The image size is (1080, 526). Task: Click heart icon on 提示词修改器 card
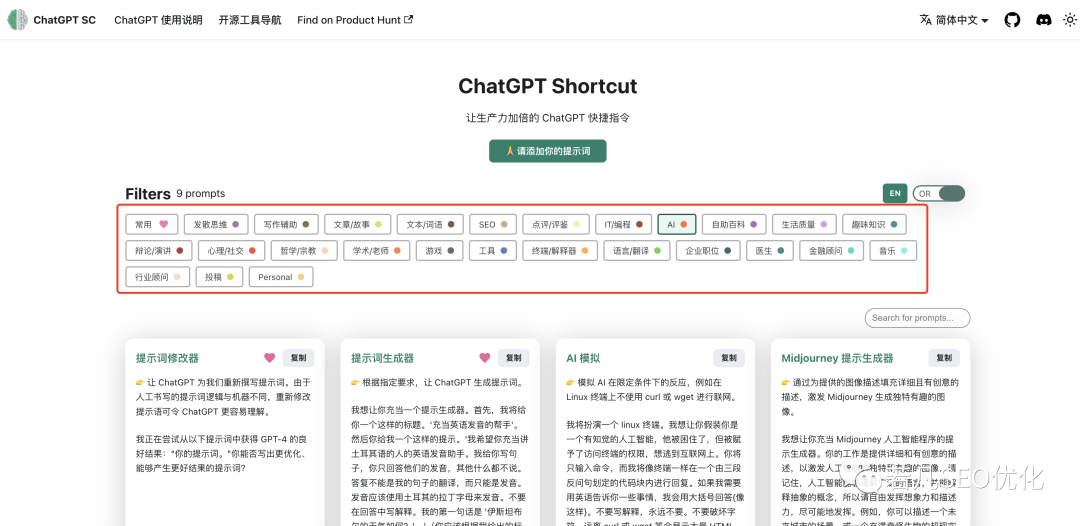click(x=269, y=358)
